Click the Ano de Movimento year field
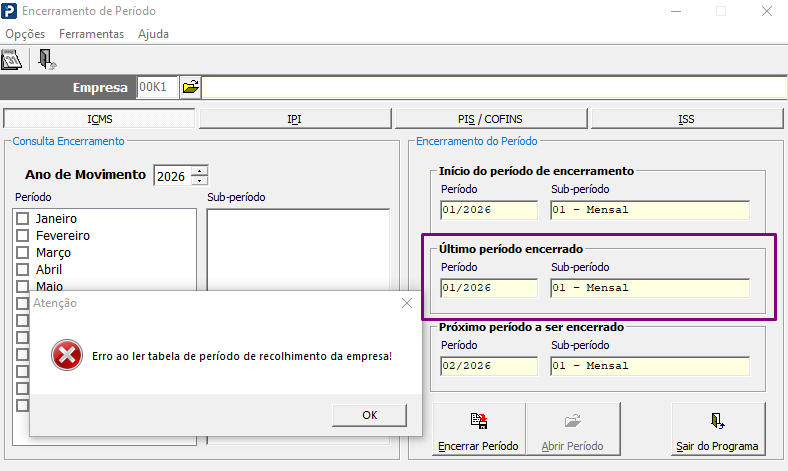 [x=172, y=176]
